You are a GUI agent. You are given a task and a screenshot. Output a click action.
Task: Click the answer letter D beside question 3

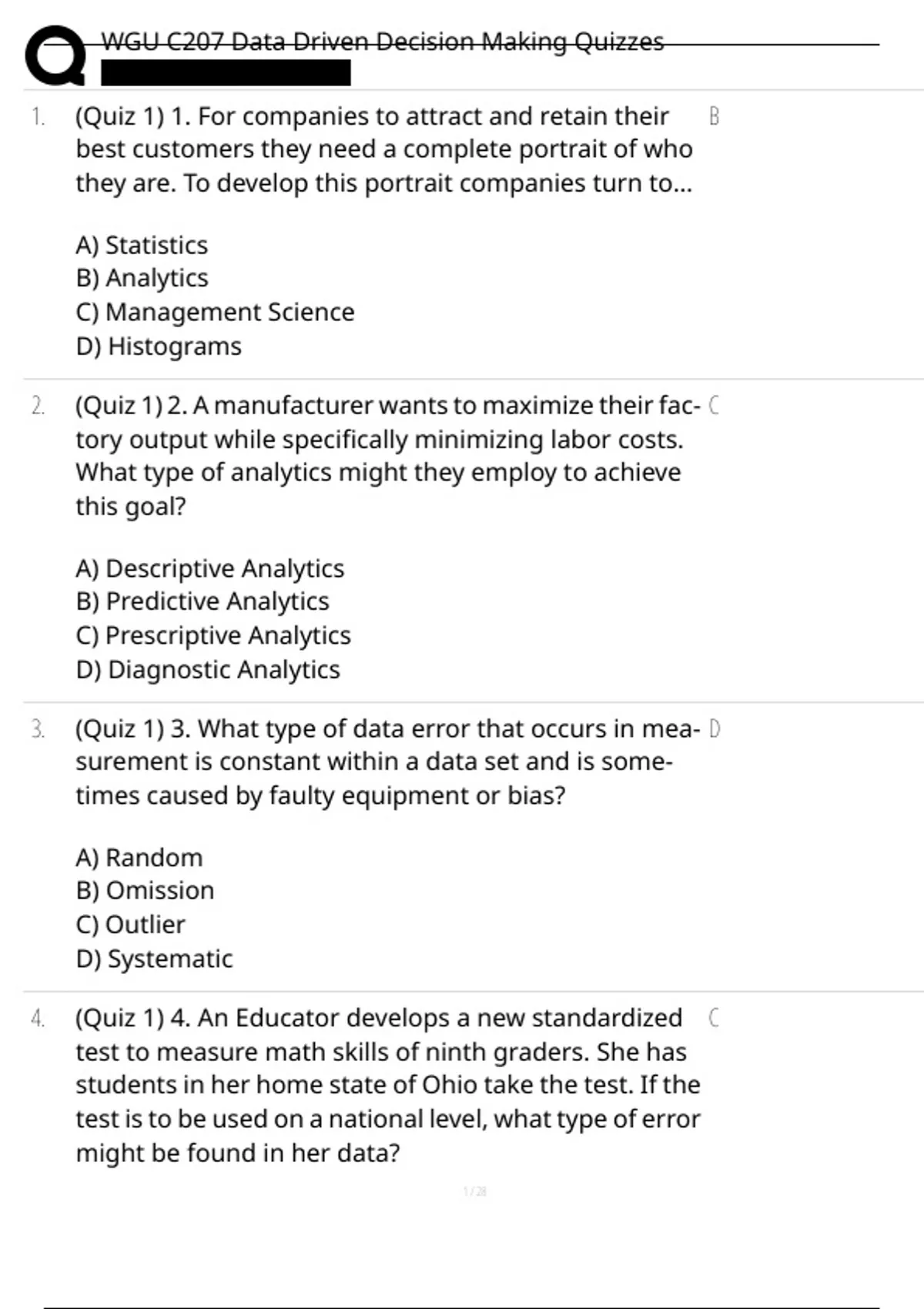(714, 728)
